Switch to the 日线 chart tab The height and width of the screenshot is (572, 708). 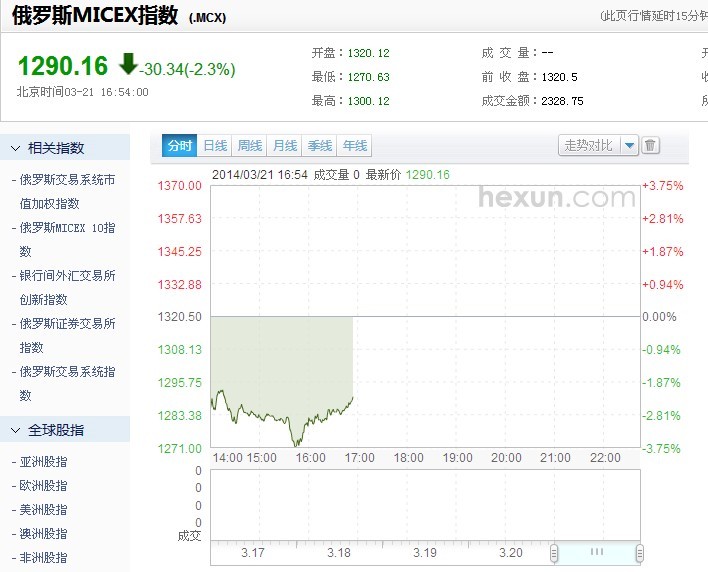(215, 146)
